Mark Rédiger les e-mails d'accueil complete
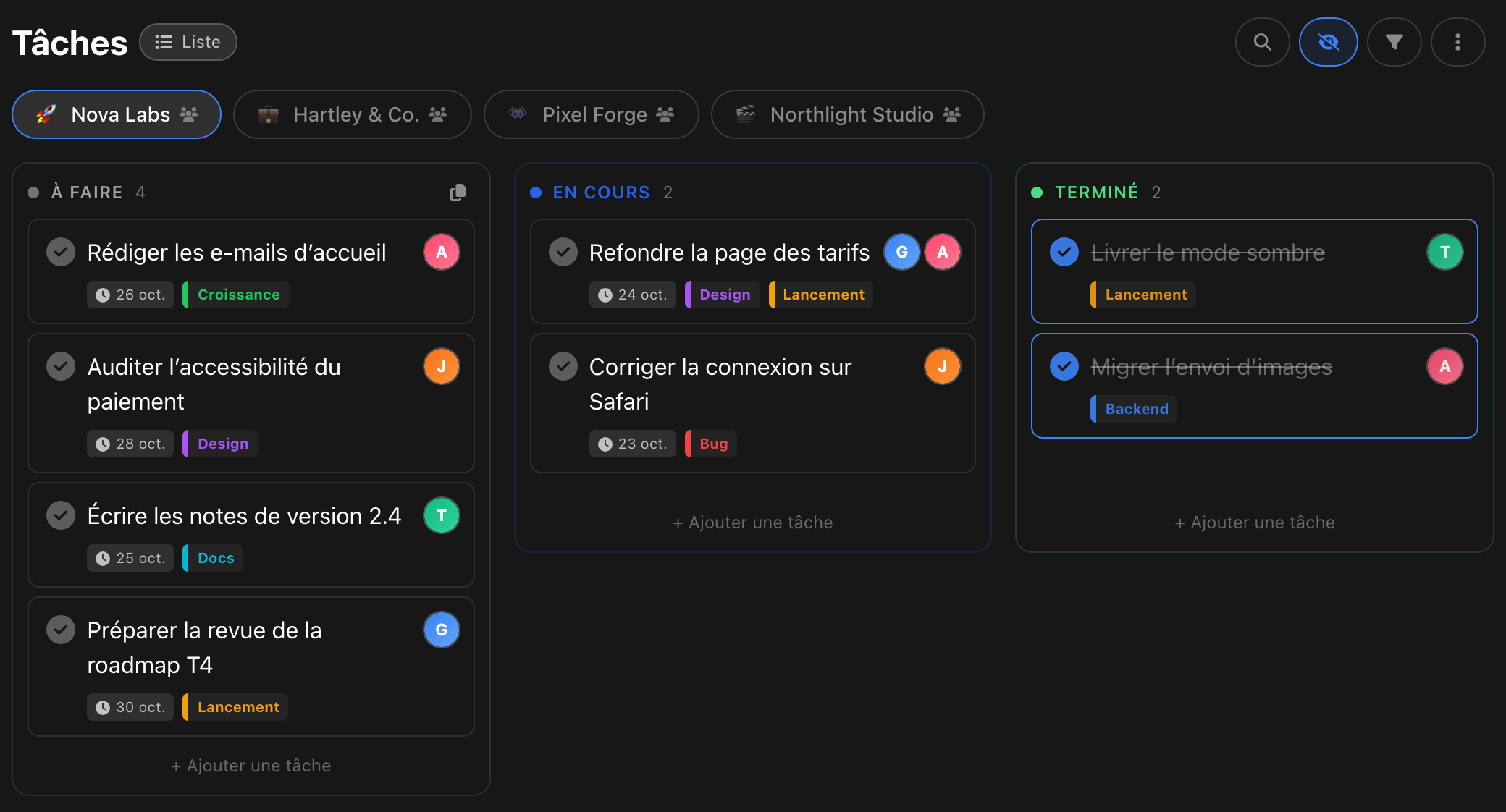The width and height of the screenshot is (1506, 812). click(x=61, y=253)
